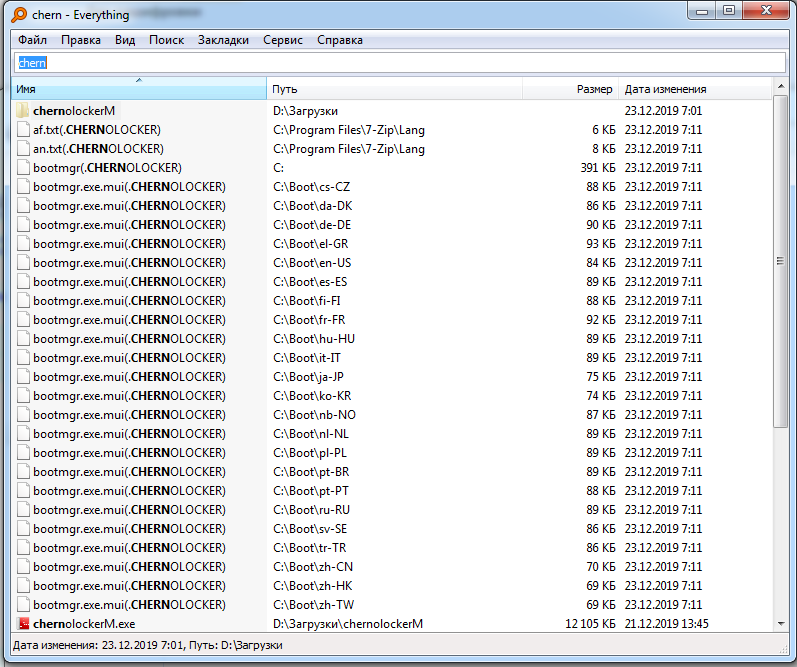
Task: Click the path C:\Boot\tr-TR
Action: pyautogui.click(x=310, y=548)
